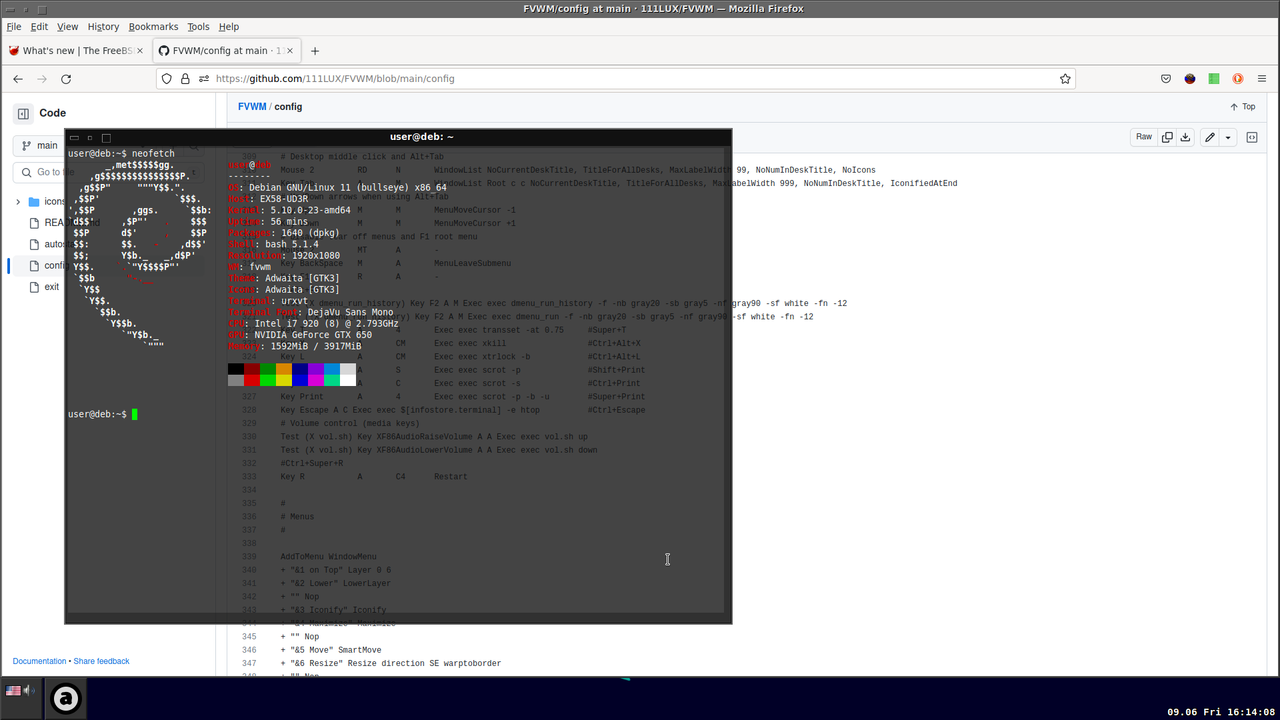Click the speaker volume tray icon
The height and width of the screenshot is (720, 1280).
(x=29, y=691)
